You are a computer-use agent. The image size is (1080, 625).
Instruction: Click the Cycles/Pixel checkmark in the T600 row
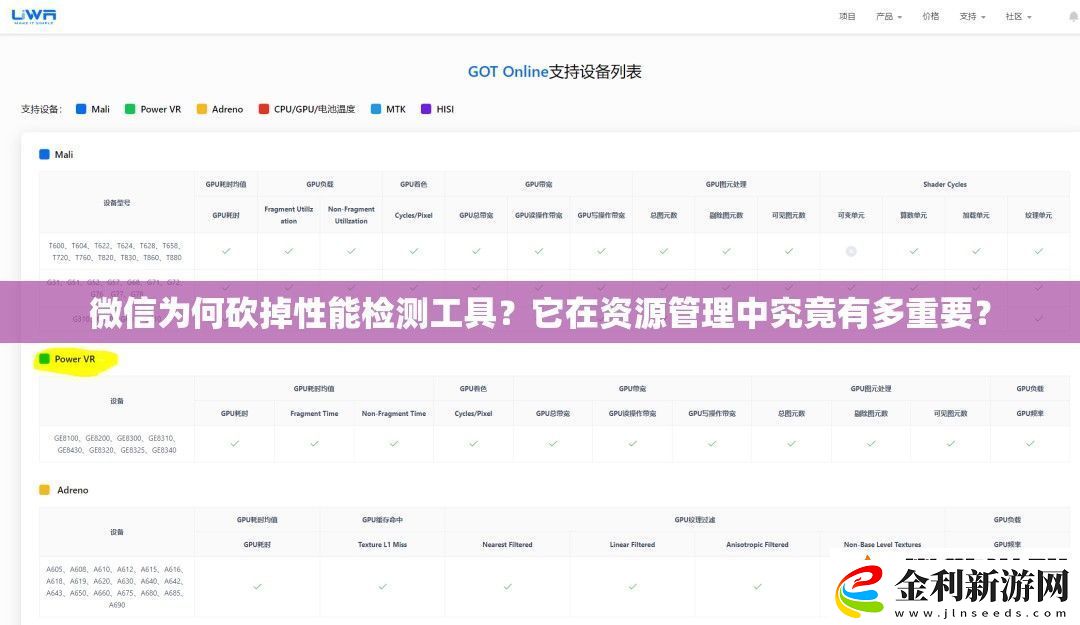coord(413,252)
